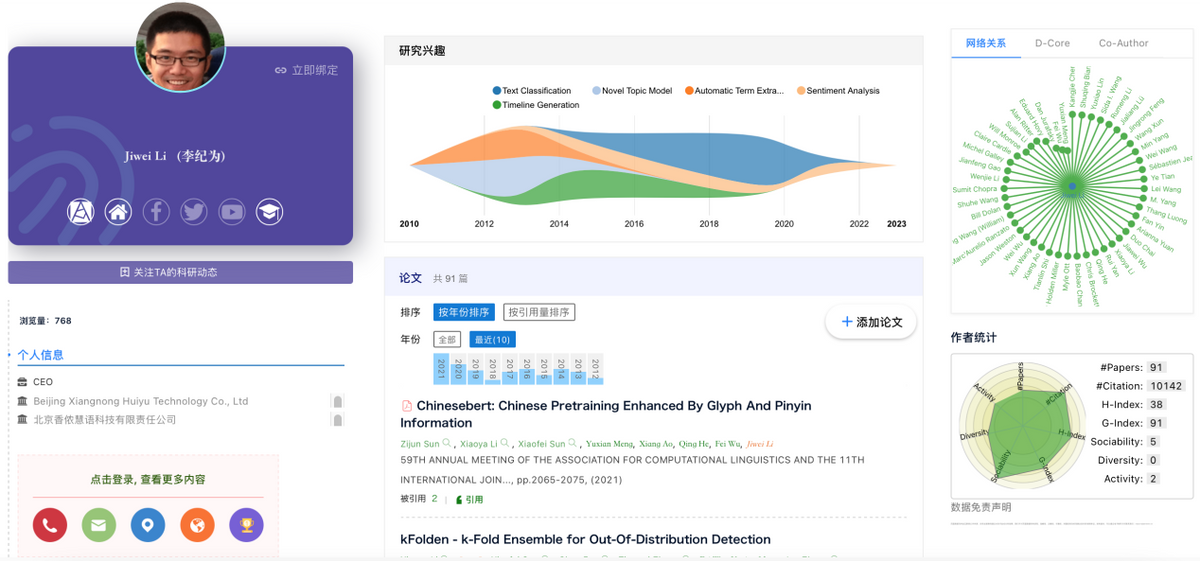
Task: Toggle the Text Classification legend swatch
Action: pyautogui.click(x=497, y=91)
